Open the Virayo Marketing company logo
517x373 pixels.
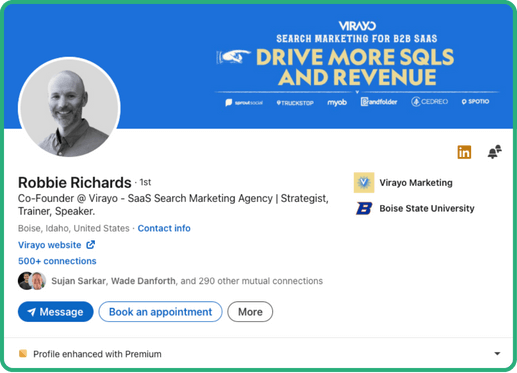tap(364, 183)
